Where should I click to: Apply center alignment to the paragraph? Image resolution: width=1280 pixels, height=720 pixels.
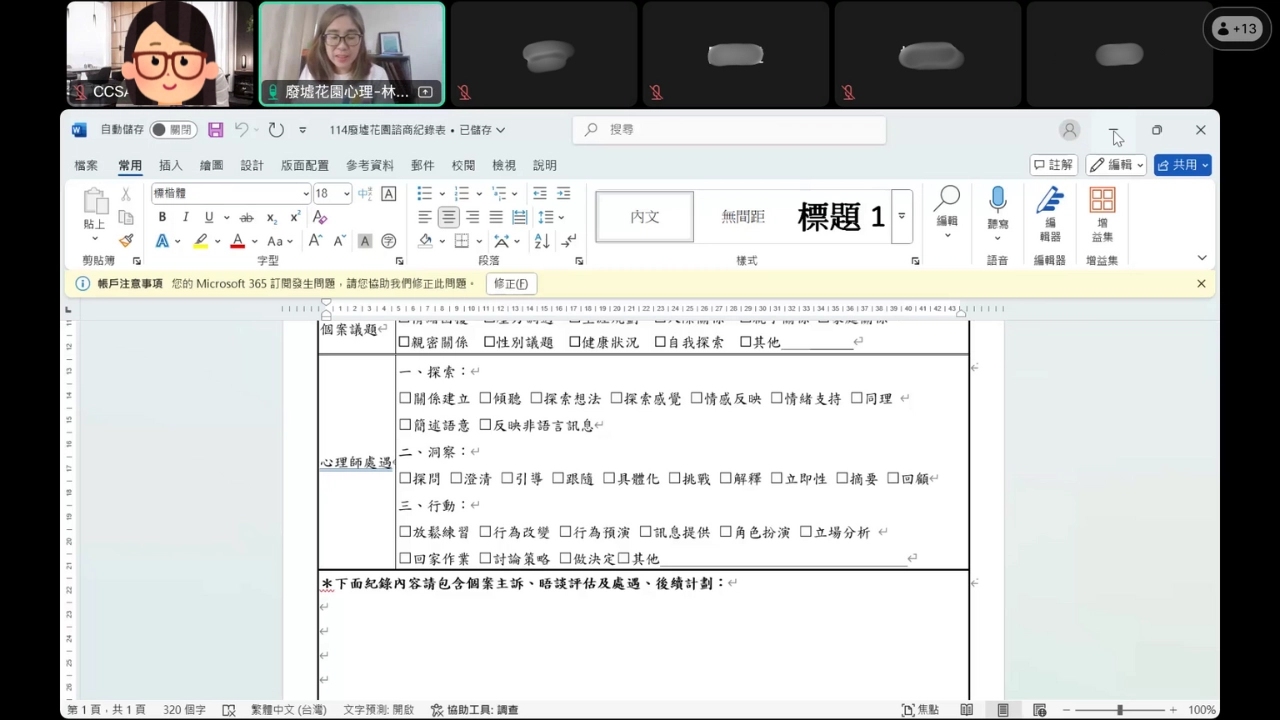449,218
